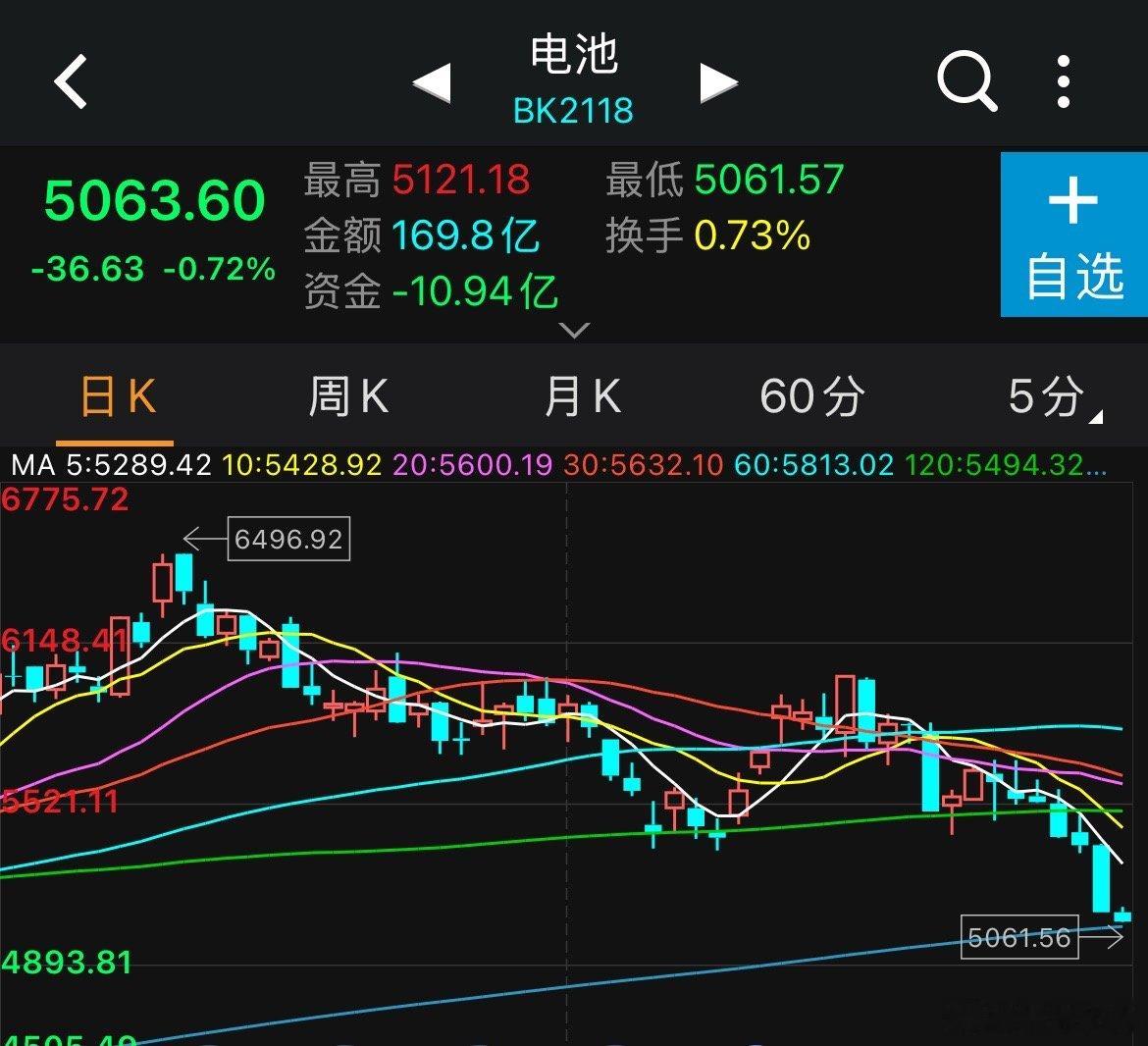This screenshot has height=1046, width=1148.
Task: Switch to the 周K tab
Action: [x=347, y=396]
